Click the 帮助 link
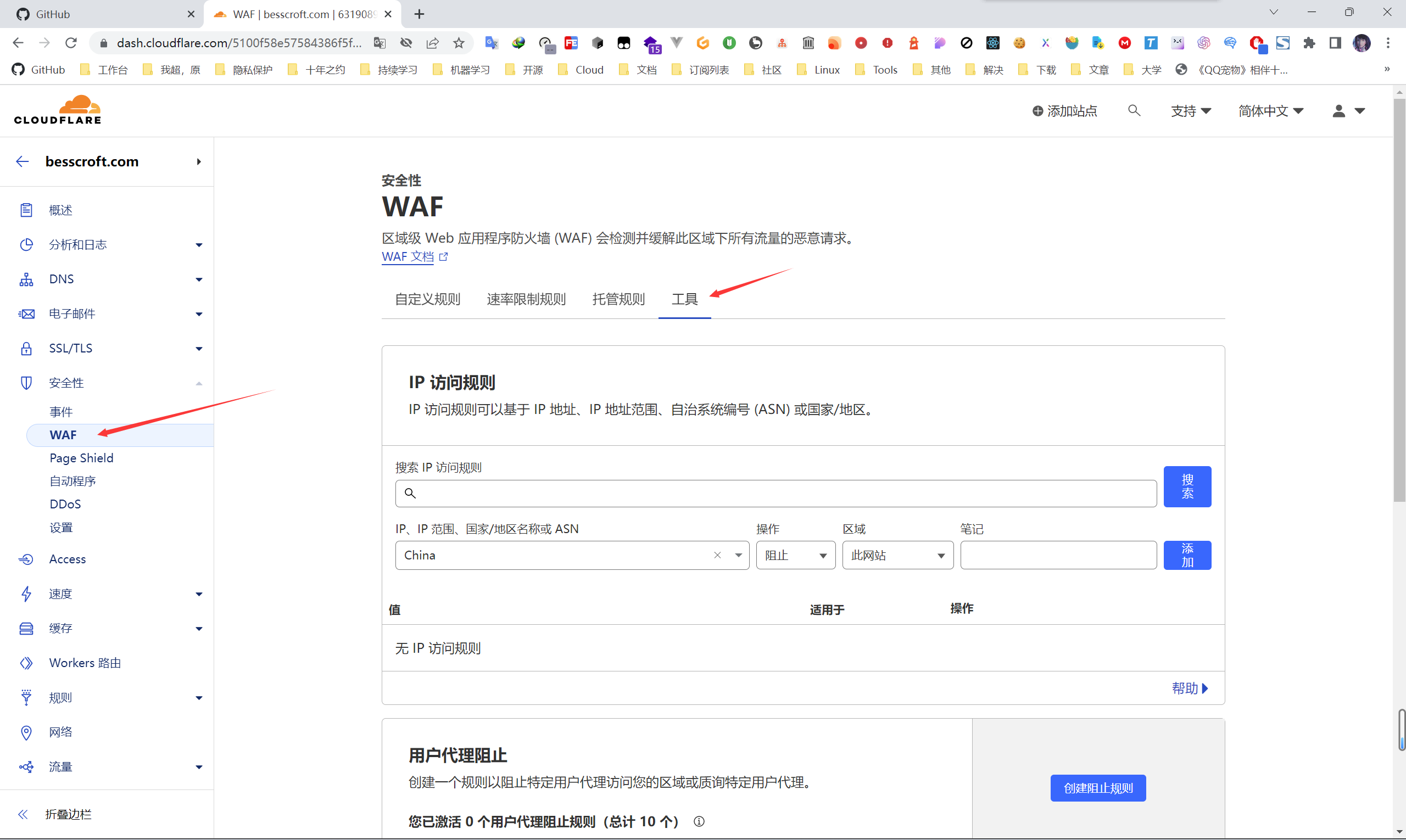 tap(1190, 688)
